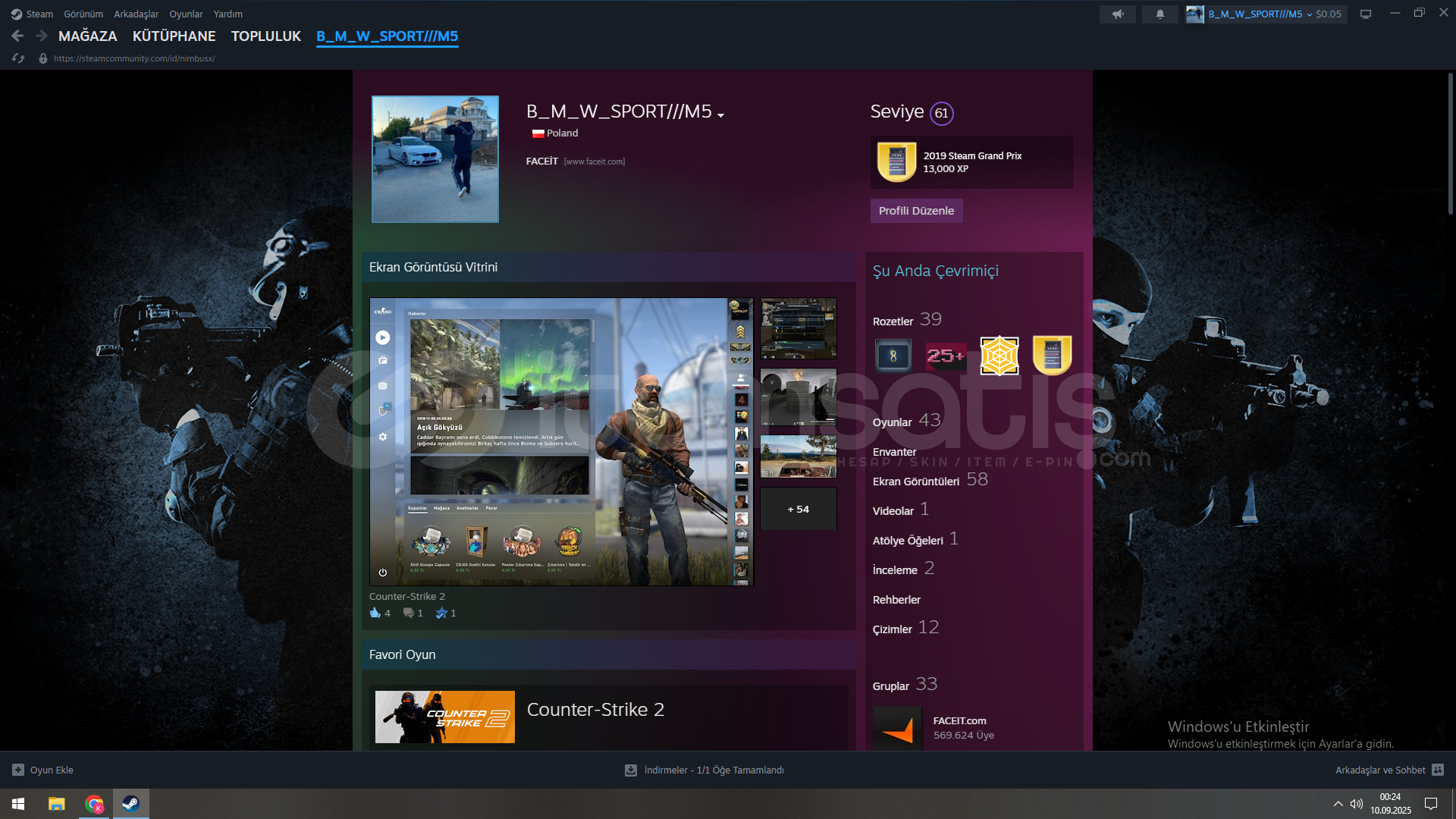
Task: Open the Rehberler link
Action: coord(896,600)
